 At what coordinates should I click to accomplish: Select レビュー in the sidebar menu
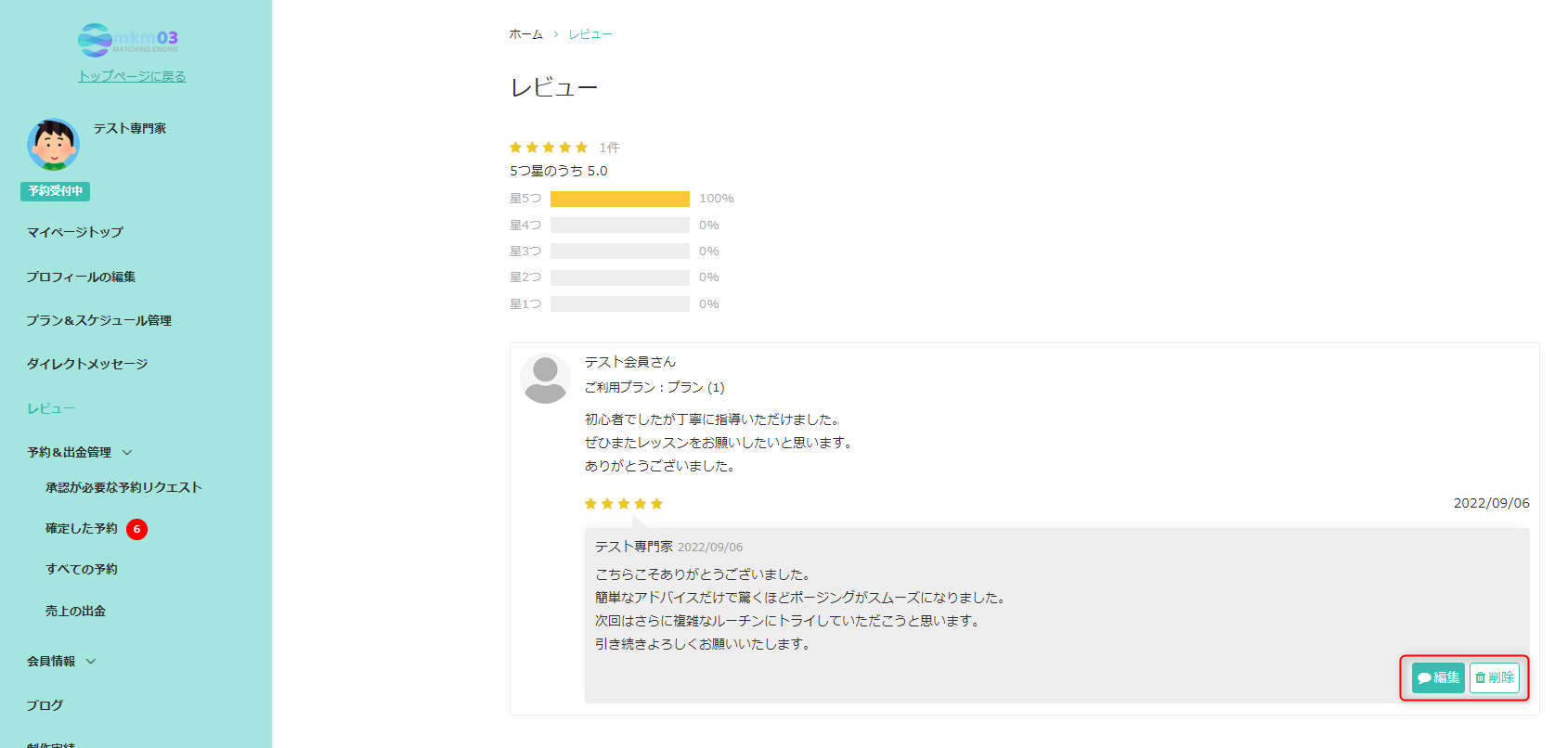[x=50, y=407]
